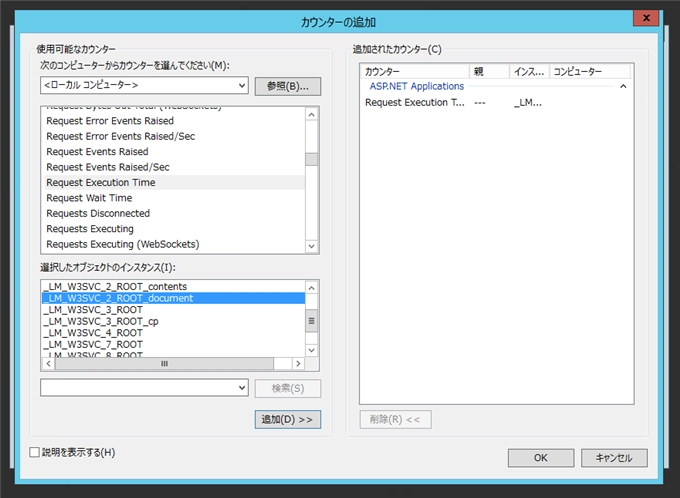This screenshot has width=680, height=498.
Task: Click counter list scroll down arrow
Action: pyautogui.click(x=311, y=246)
